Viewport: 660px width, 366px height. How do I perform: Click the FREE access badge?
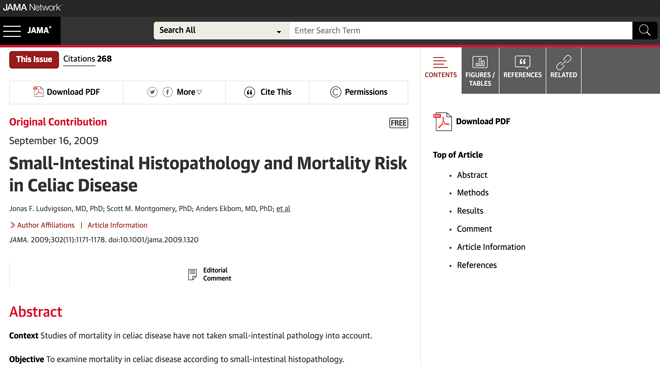pos(398,123)
